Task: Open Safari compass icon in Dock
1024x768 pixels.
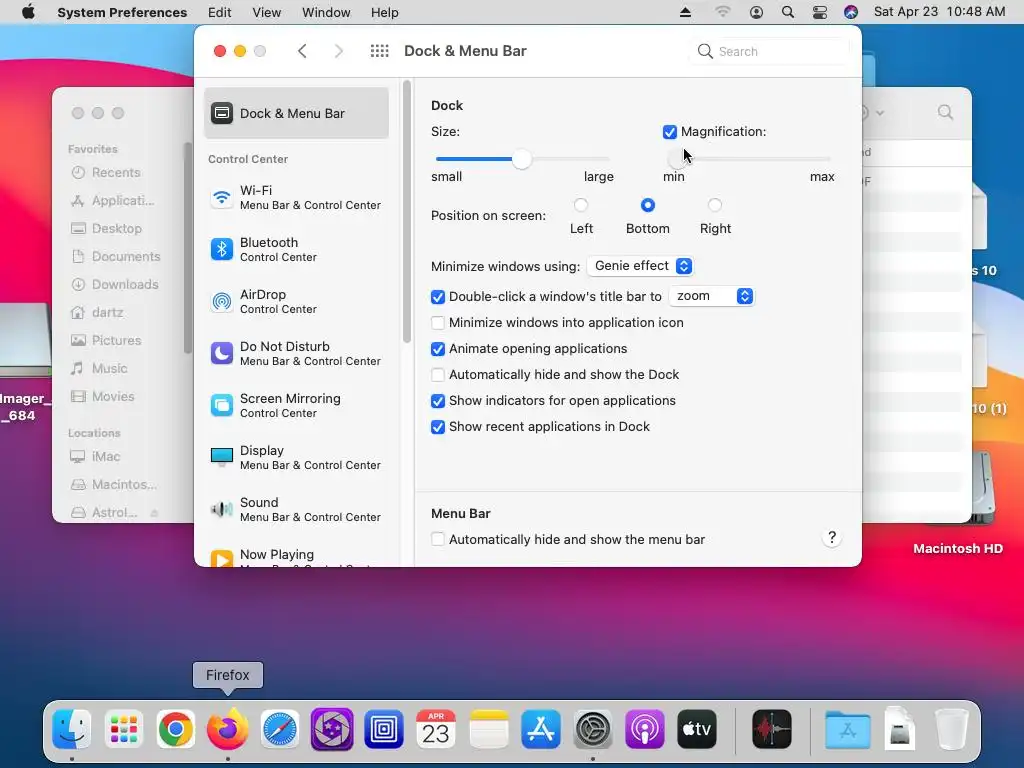Action: pyautogui.click(x=280, y=729)
